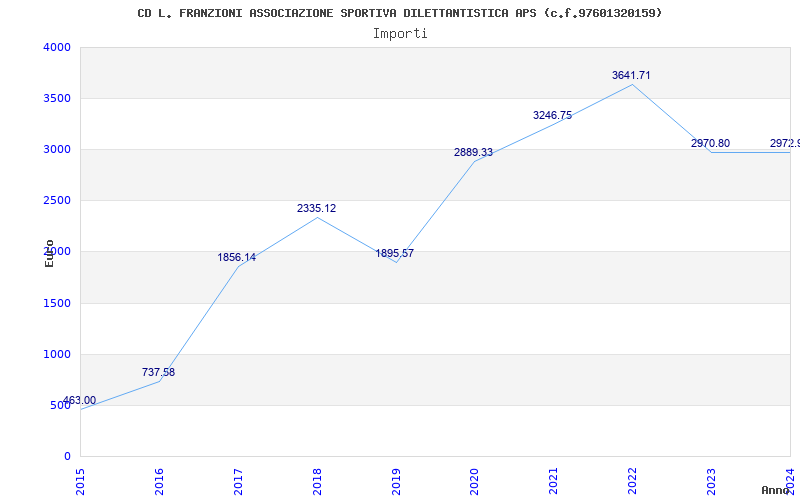800x500 pixels.
Task: Choose the 2020 axis label
Action: pyautogui.click(x=475, y=481)
